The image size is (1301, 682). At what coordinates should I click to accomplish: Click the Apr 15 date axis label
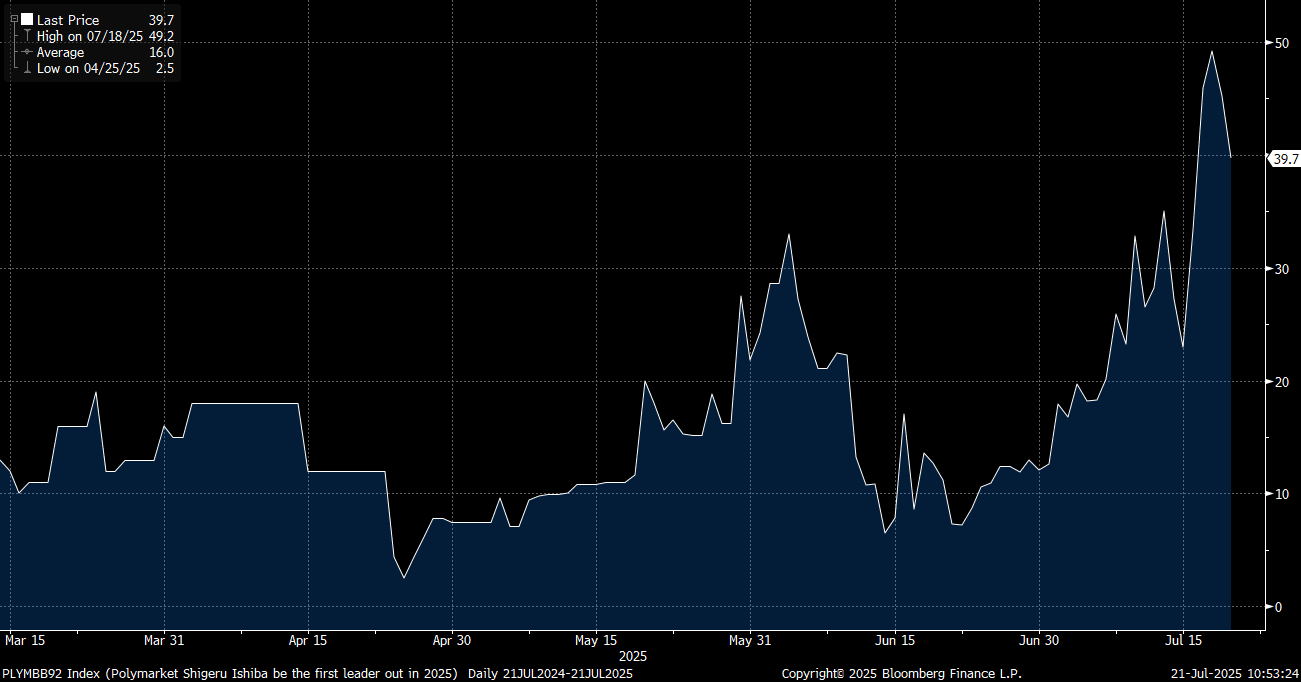308,640
